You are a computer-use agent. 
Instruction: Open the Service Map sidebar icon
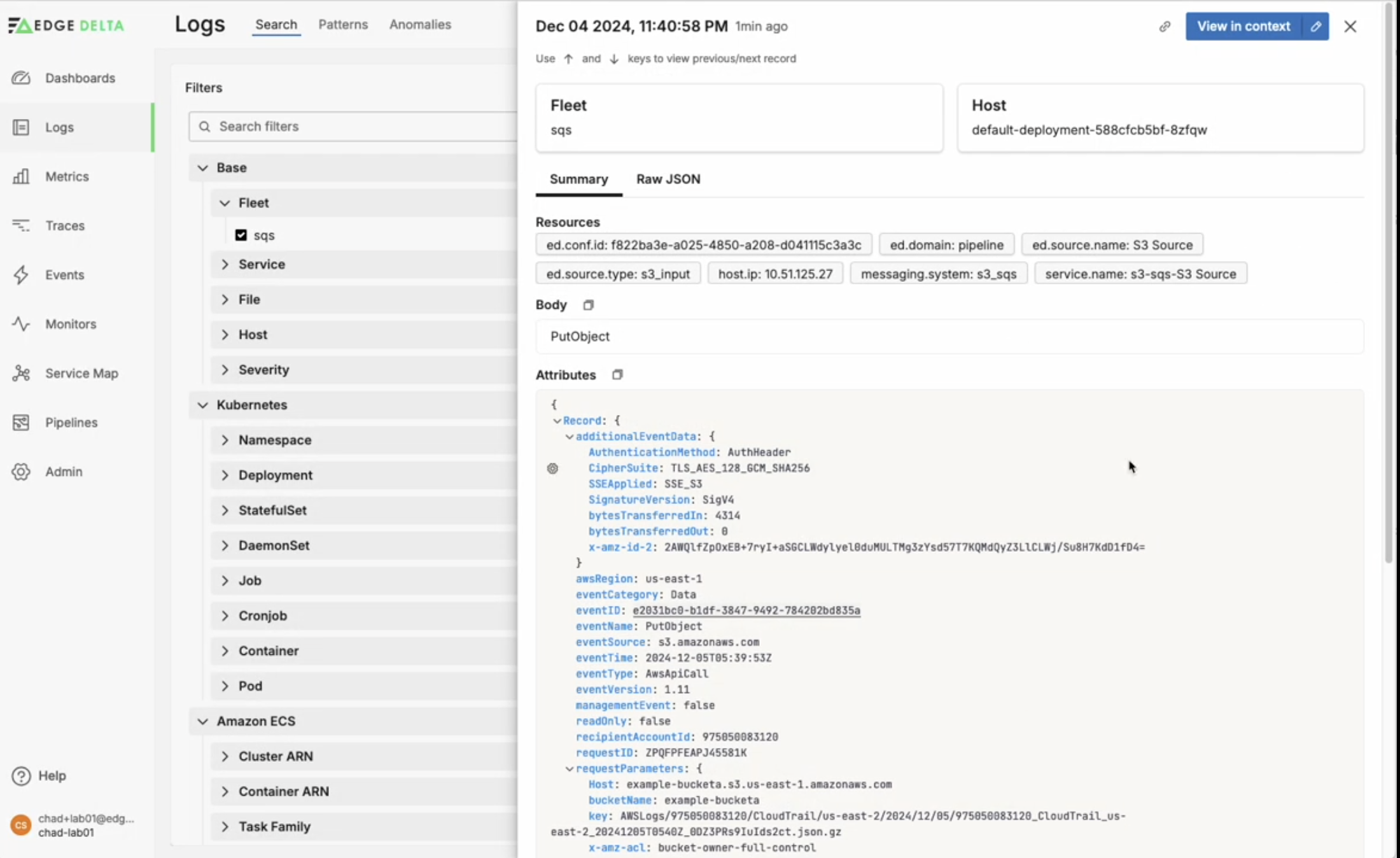coord(21,374)
